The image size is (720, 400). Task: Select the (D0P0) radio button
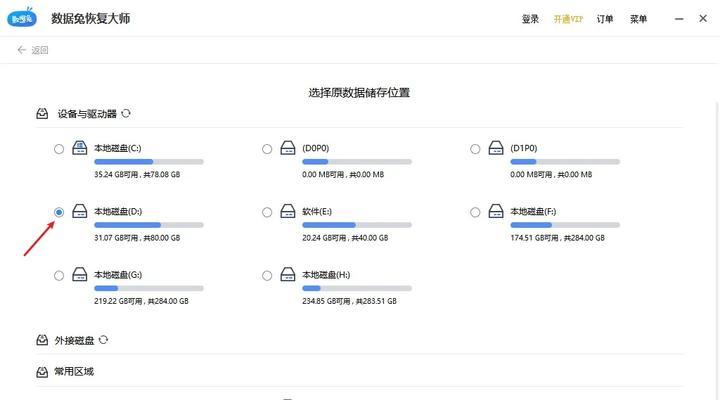point(267,149)
